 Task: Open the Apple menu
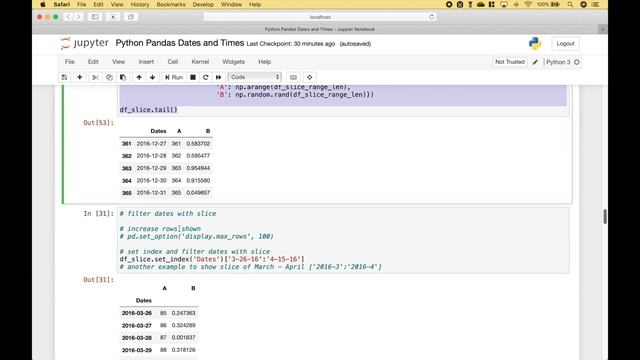[43, 4]
